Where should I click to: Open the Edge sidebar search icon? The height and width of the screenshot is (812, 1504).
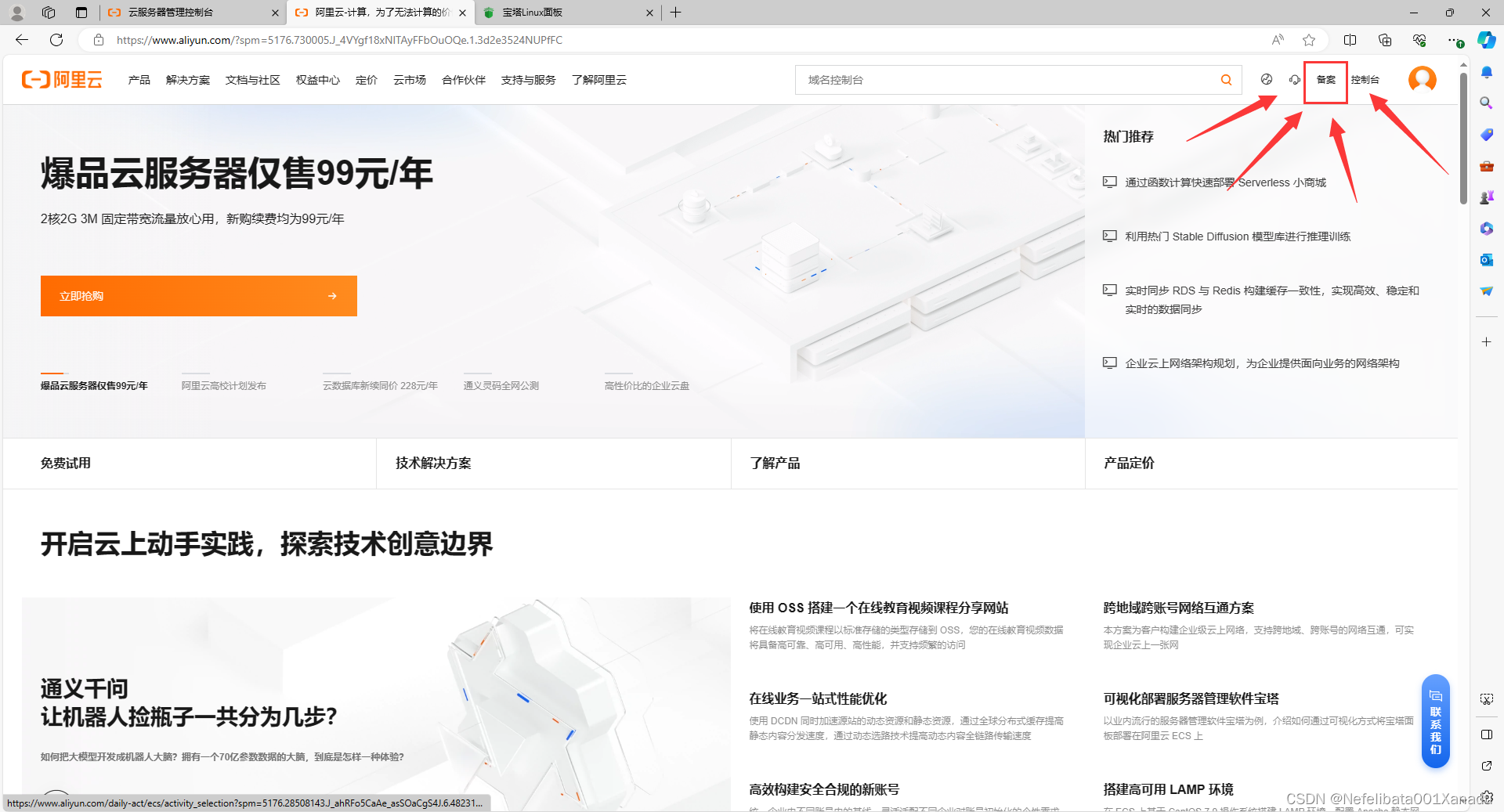(x=1487, y=103)
